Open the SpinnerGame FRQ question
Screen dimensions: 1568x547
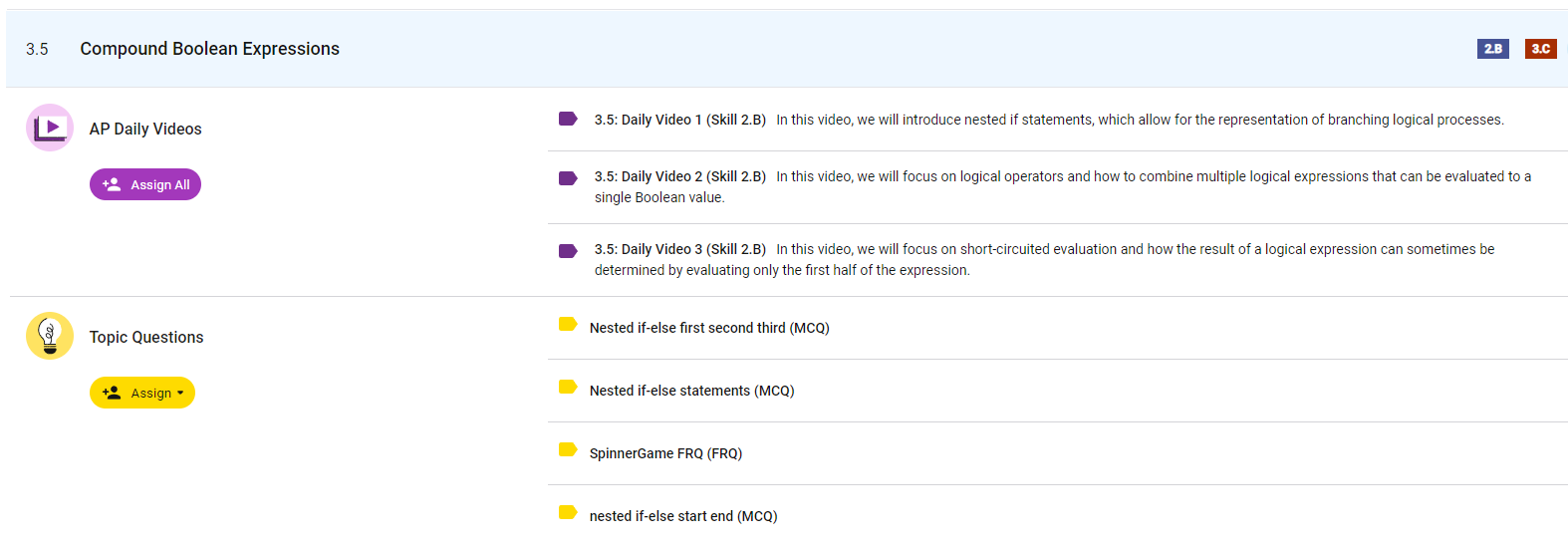[665, 453]
